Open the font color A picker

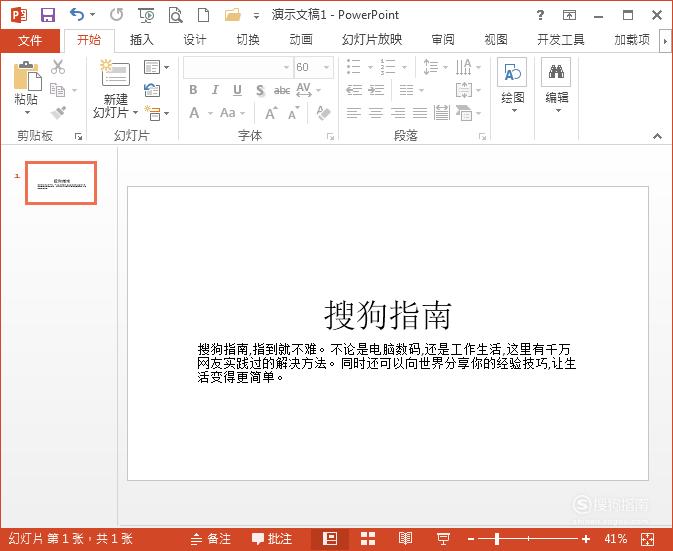[x=194, y=113]
